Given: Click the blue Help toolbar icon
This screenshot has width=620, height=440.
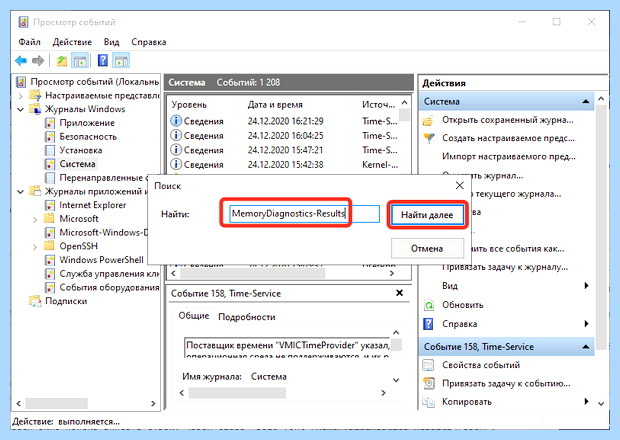Looking at the screenshot, I should [103, 60].
